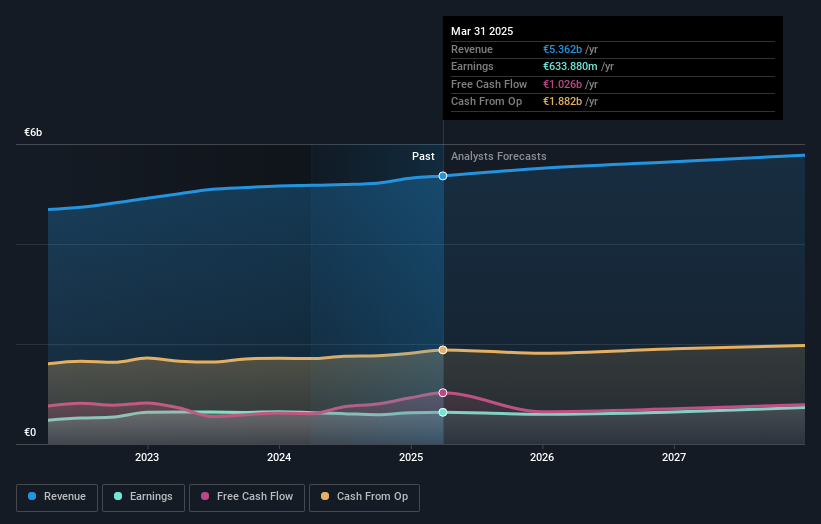Click the pink dot in the Free Cash Flow legend

(x=205, y=496)
